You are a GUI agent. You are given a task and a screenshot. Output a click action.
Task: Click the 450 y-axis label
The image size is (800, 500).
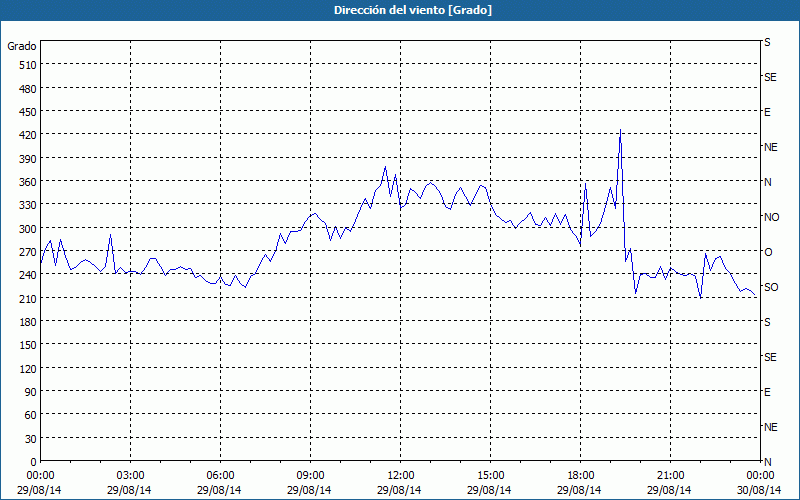(x=28, y=112)
